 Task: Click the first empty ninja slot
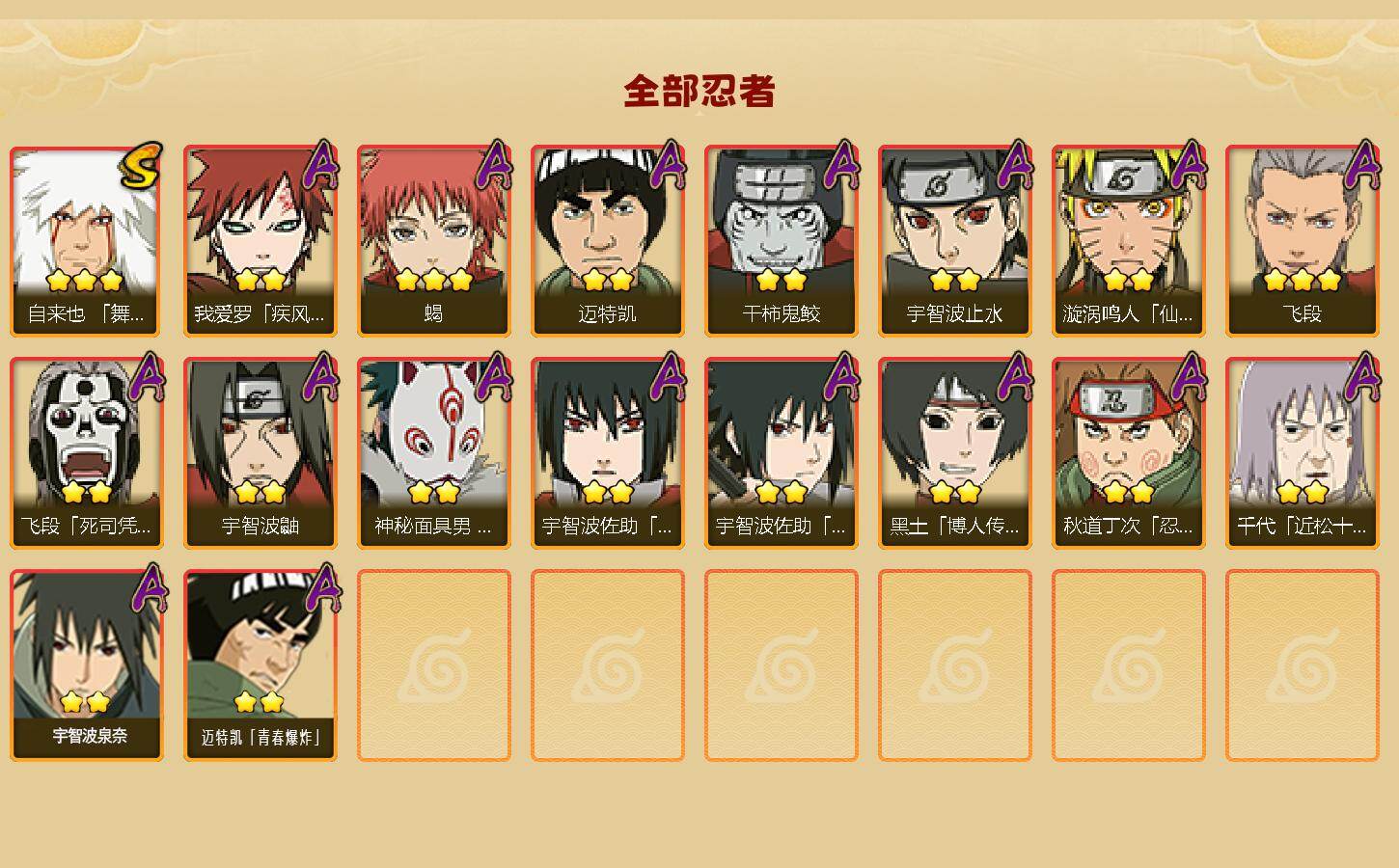pos(433,665)
